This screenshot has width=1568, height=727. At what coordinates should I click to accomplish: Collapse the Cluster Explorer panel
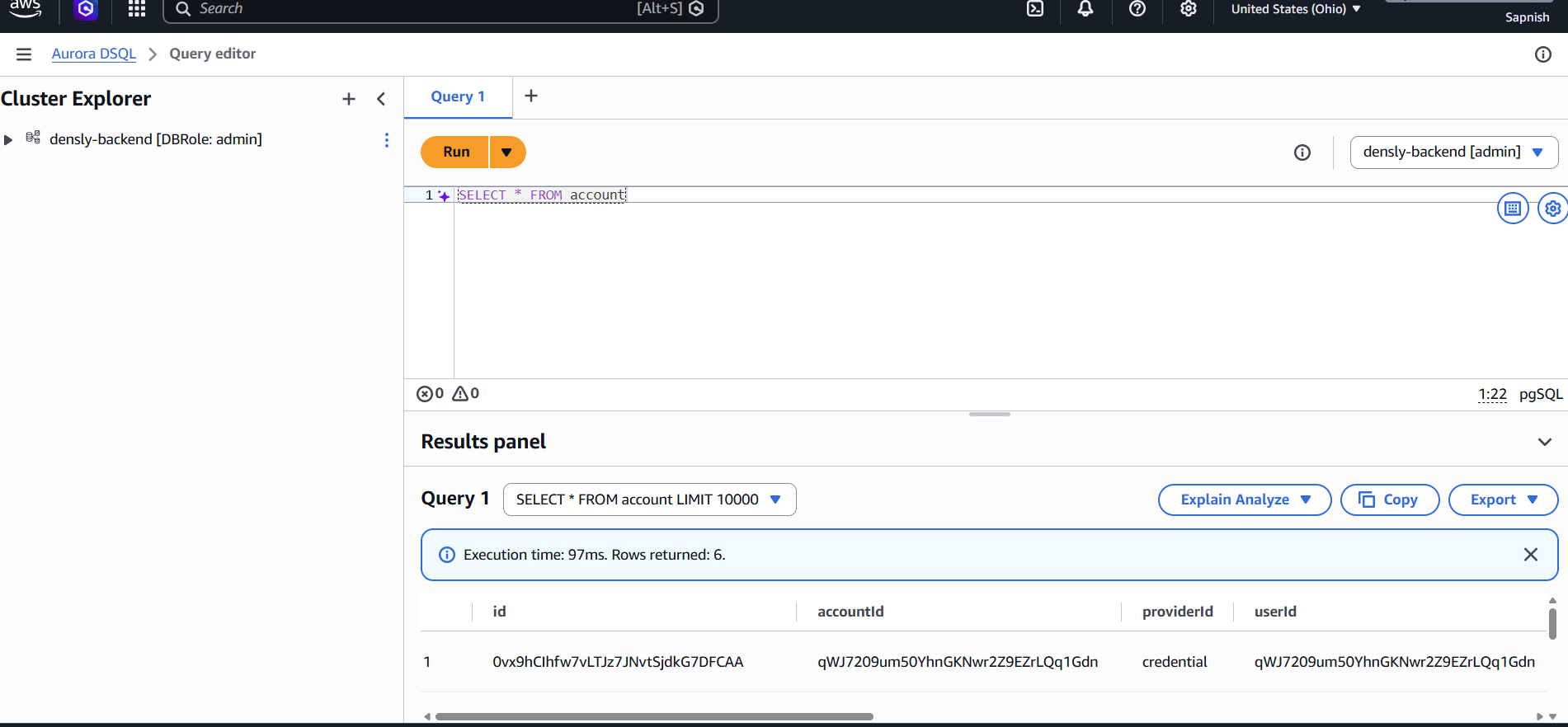(x=381, y=99)
